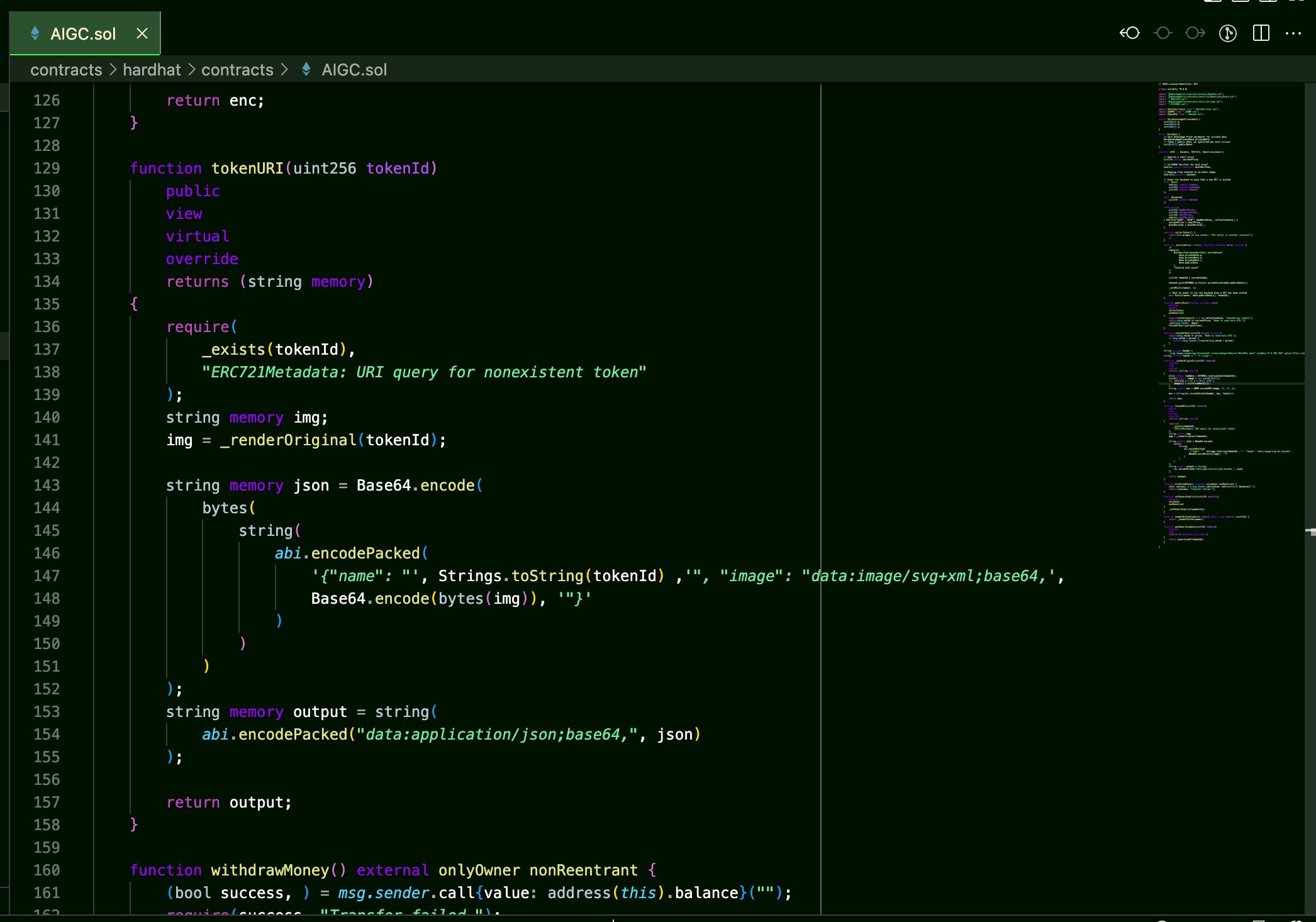
Task: Click '_renderOriginal' call on line 141
Action: coord(288,440)
